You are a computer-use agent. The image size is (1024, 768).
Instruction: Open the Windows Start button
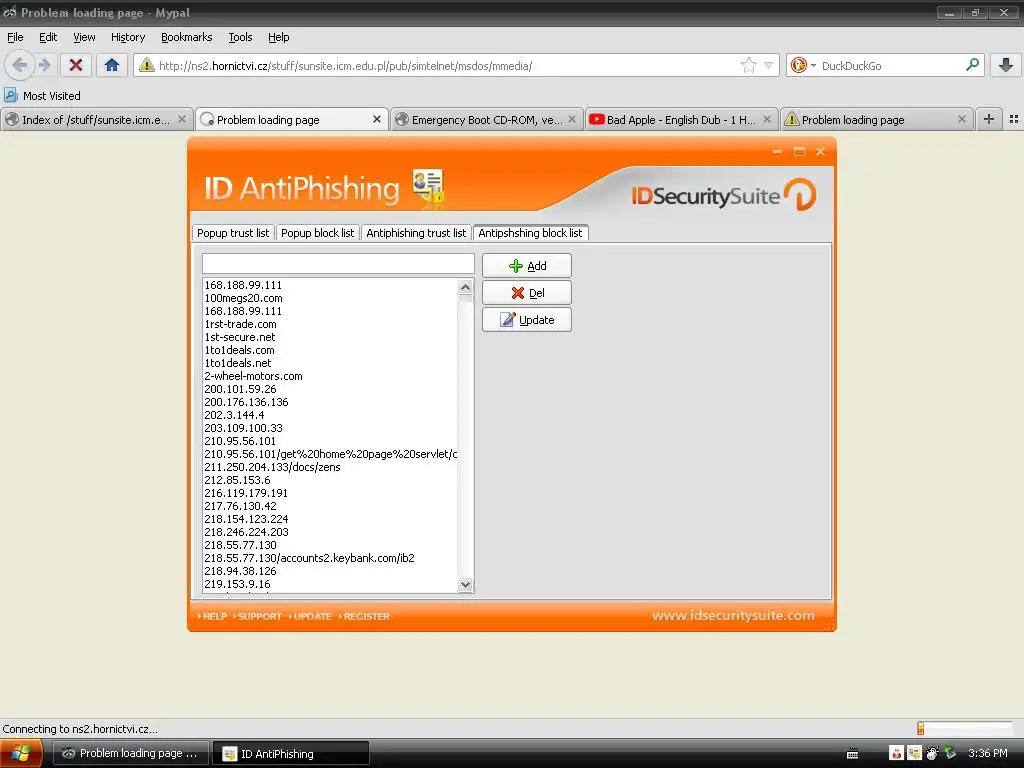coord(21,753)
